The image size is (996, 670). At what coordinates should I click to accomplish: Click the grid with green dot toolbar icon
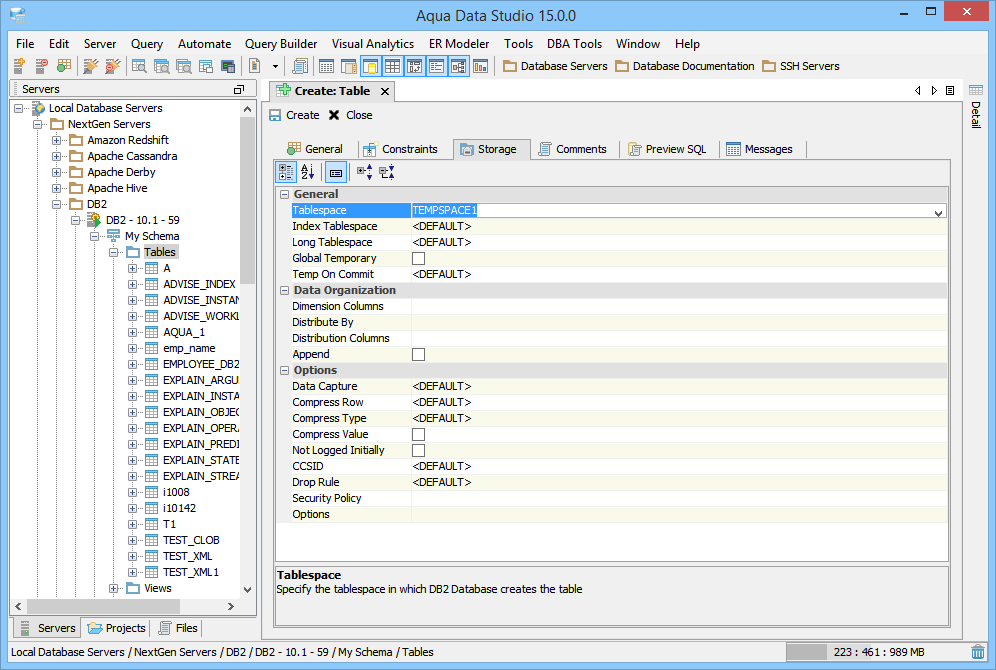click(64, 66)
